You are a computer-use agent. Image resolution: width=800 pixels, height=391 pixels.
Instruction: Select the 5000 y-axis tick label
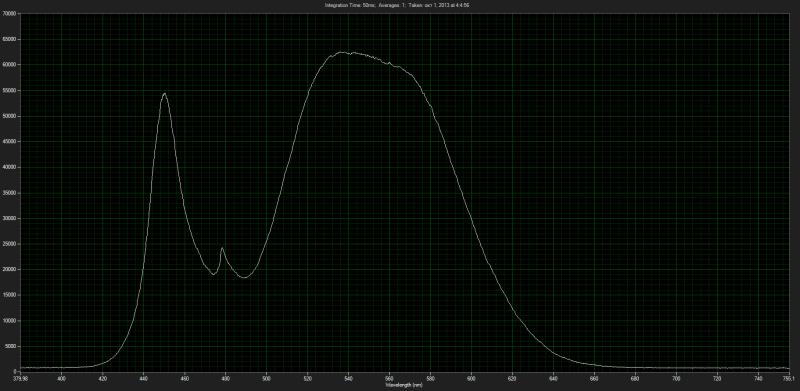pyautogui.click(x=11, y=346)
